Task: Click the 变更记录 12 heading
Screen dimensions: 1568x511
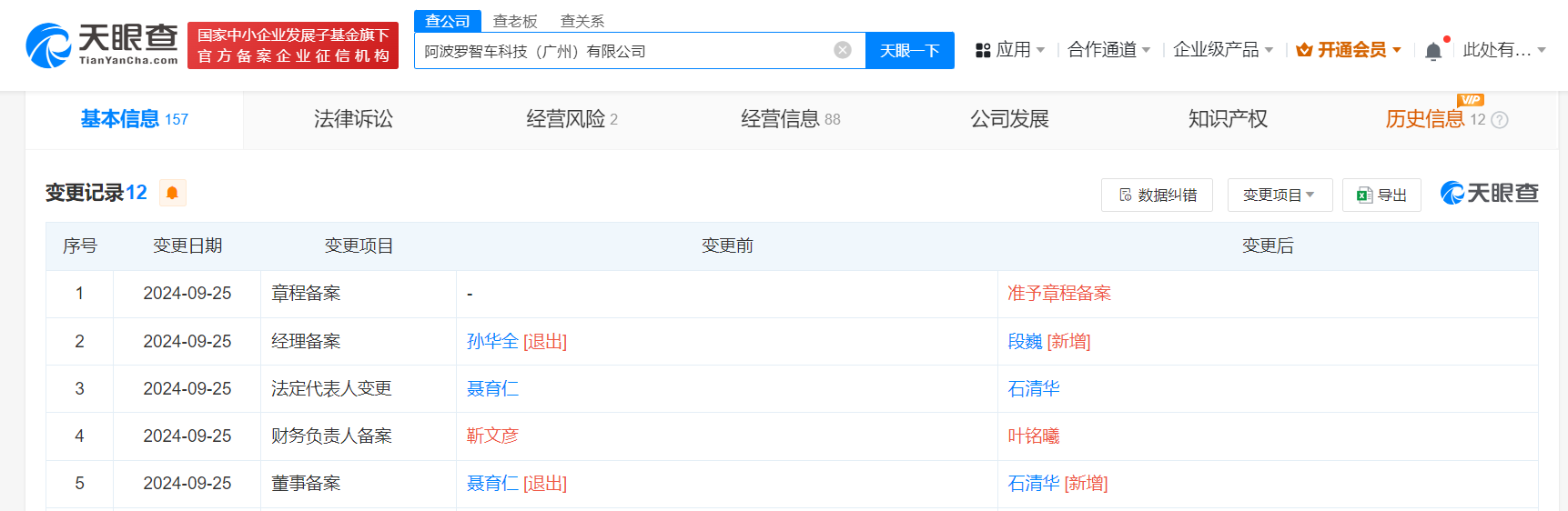Action: click(x=96, y=193)
